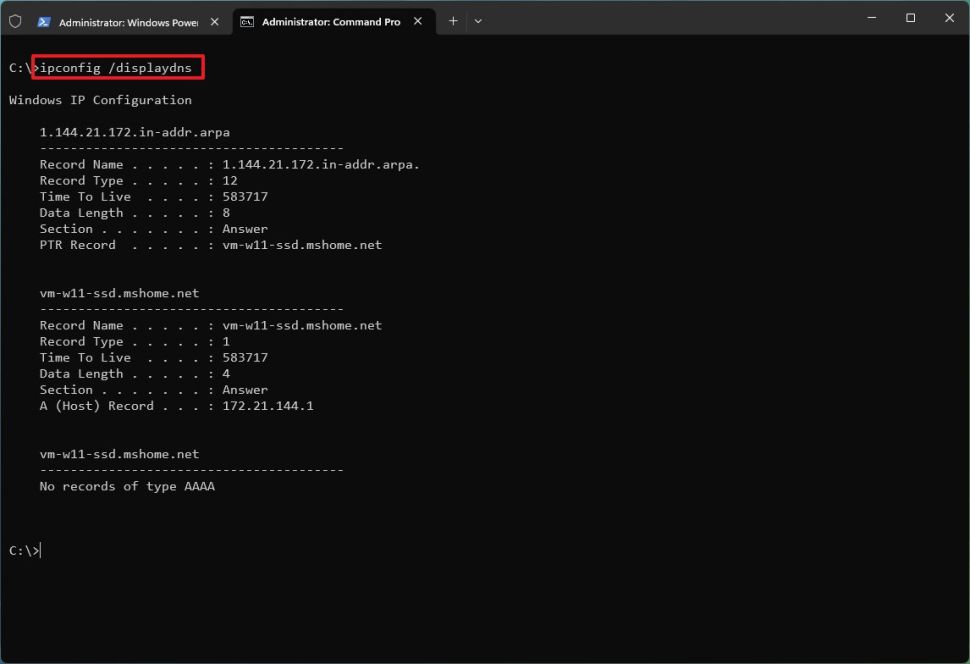Click the Windows IP Configuration heading
This screenshot has height=664, width=970.
point(99,99)
